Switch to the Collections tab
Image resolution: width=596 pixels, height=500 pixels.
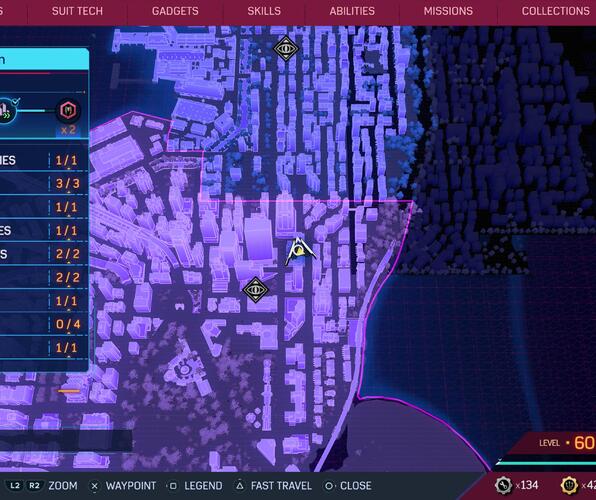[555, 11]
